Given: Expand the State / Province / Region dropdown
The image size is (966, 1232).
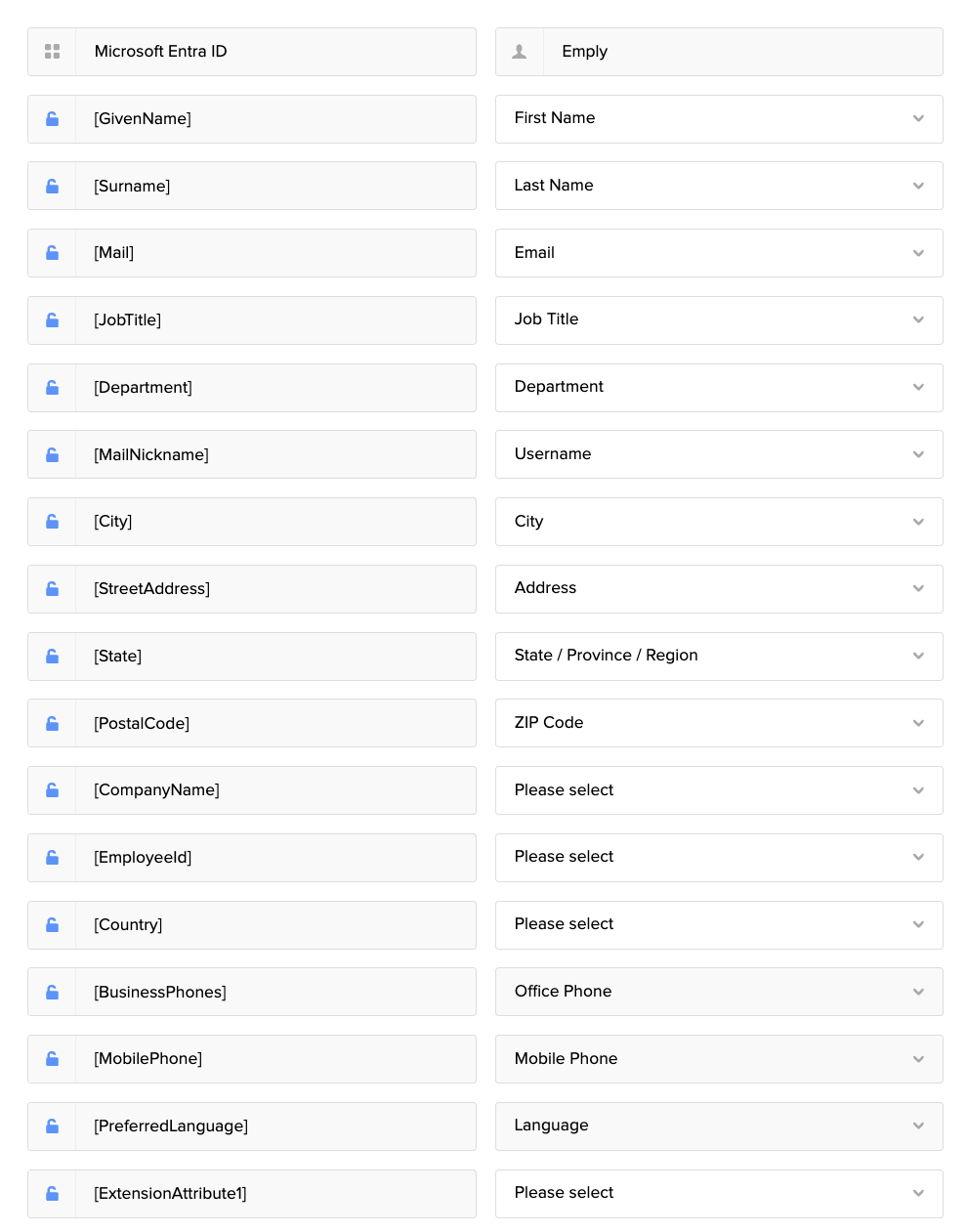Looking at the screenshot, I should (x=718, y=657).
